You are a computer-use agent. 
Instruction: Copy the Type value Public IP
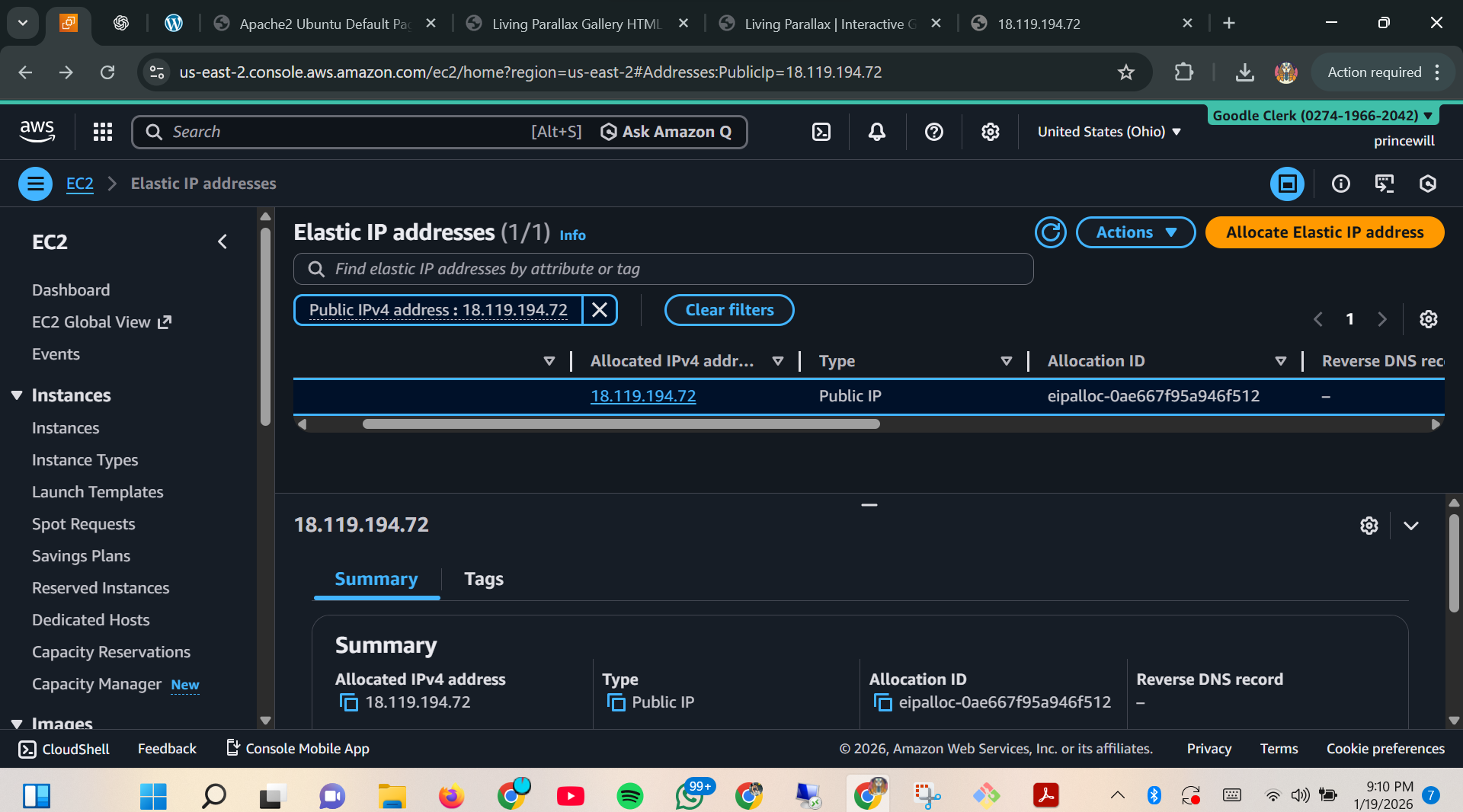tap(616, 702)
